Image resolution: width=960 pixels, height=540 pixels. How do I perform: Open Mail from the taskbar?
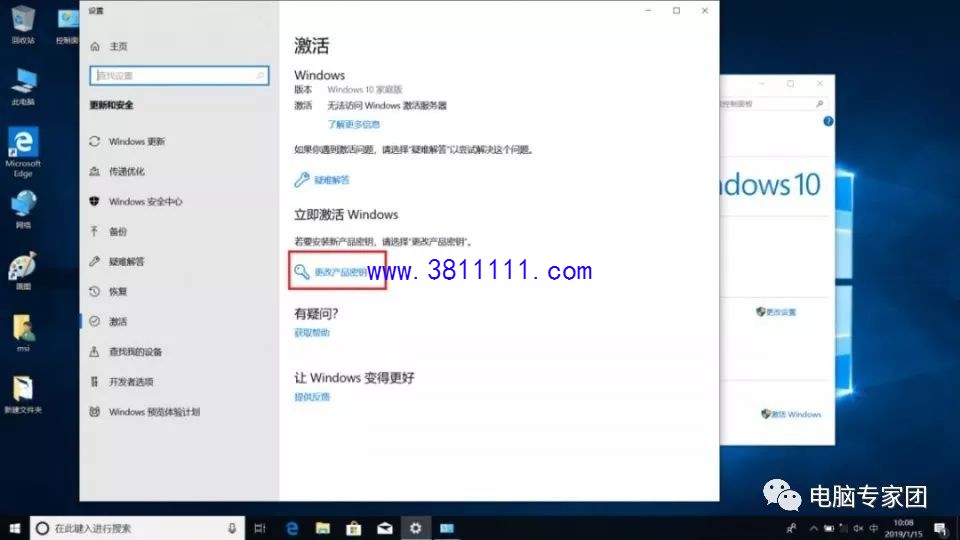point(384,528)
